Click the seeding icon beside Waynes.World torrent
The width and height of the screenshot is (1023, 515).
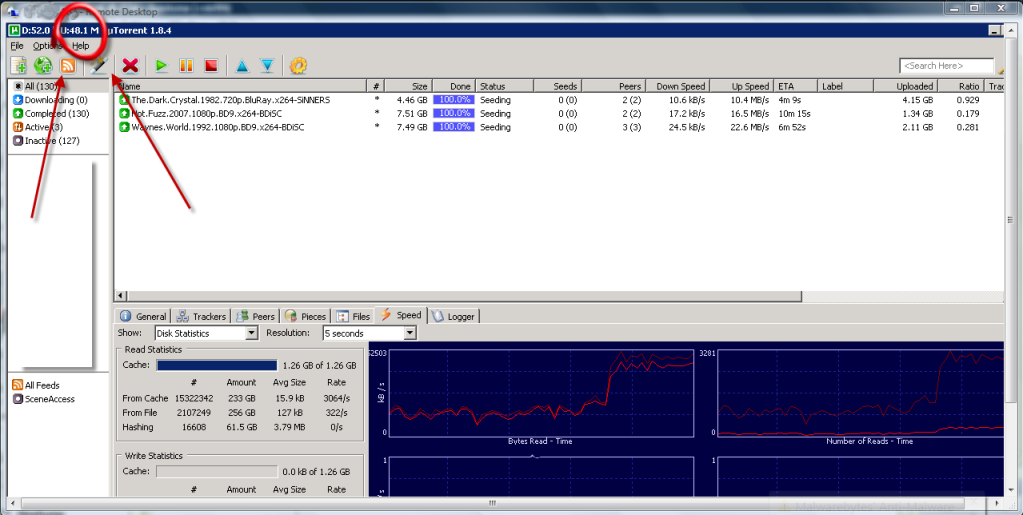click(x=124, y=127)
